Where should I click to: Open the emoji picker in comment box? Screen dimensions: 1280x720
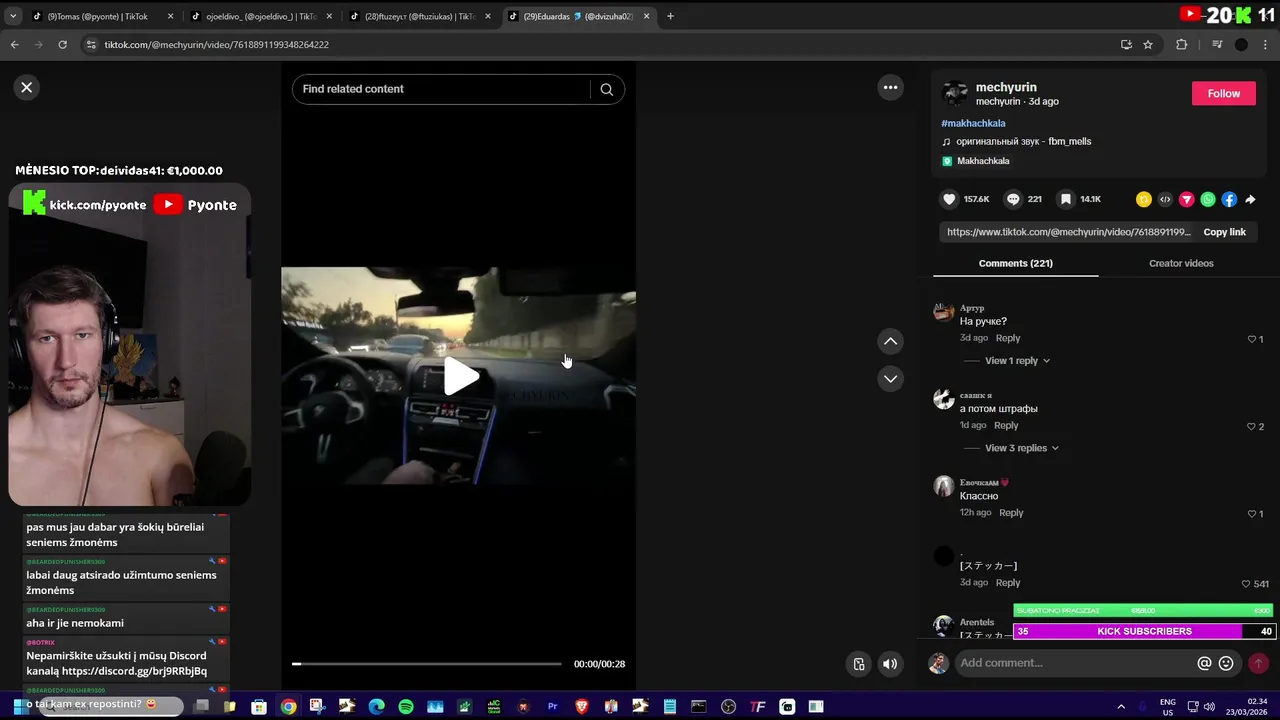point(1226,663)
